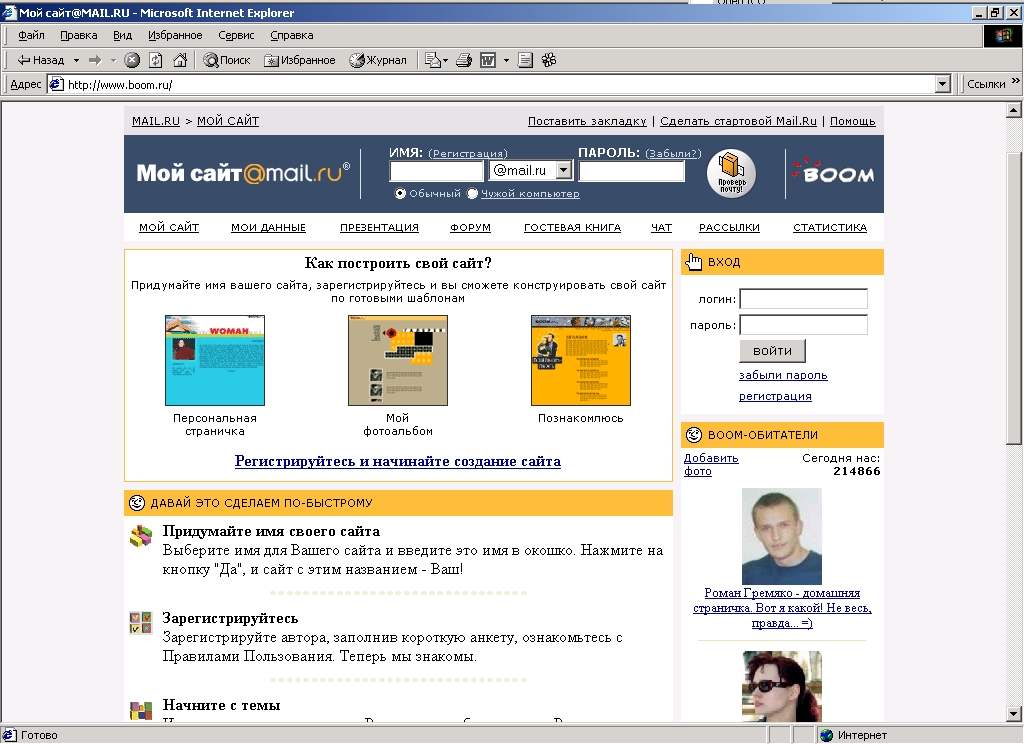Open the Назад history dropdown arrow
1024x744 pixels.
76,61
